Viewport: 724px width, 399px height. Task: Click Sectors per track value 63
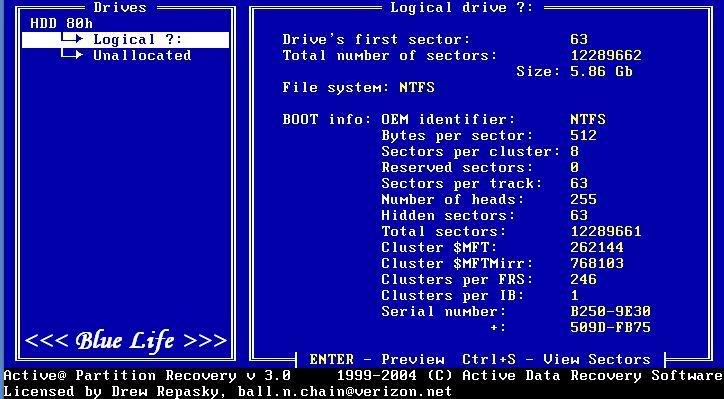point(579,183)
